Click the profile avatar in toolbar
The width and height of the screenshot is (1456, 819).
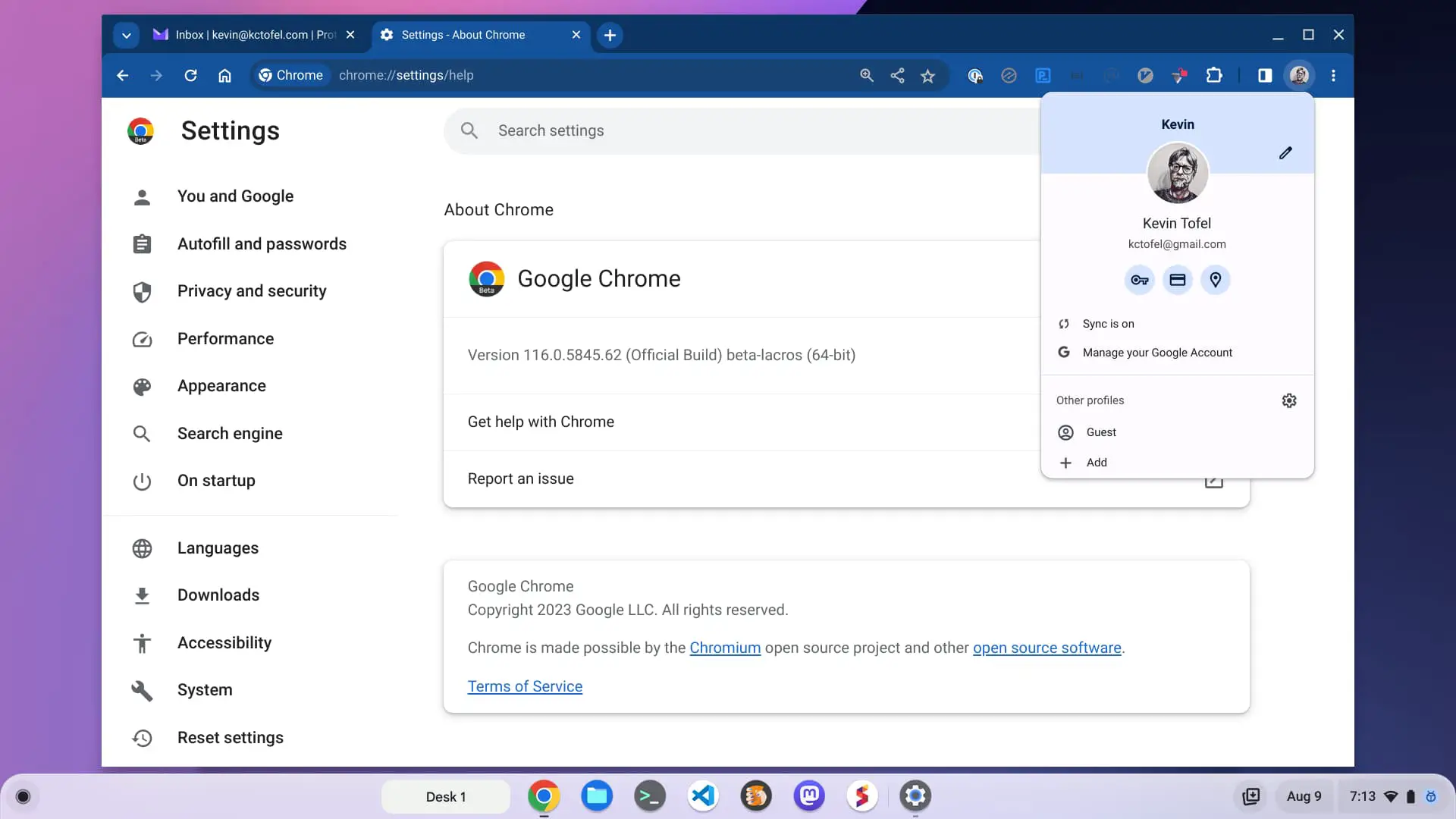(1299, 75)
